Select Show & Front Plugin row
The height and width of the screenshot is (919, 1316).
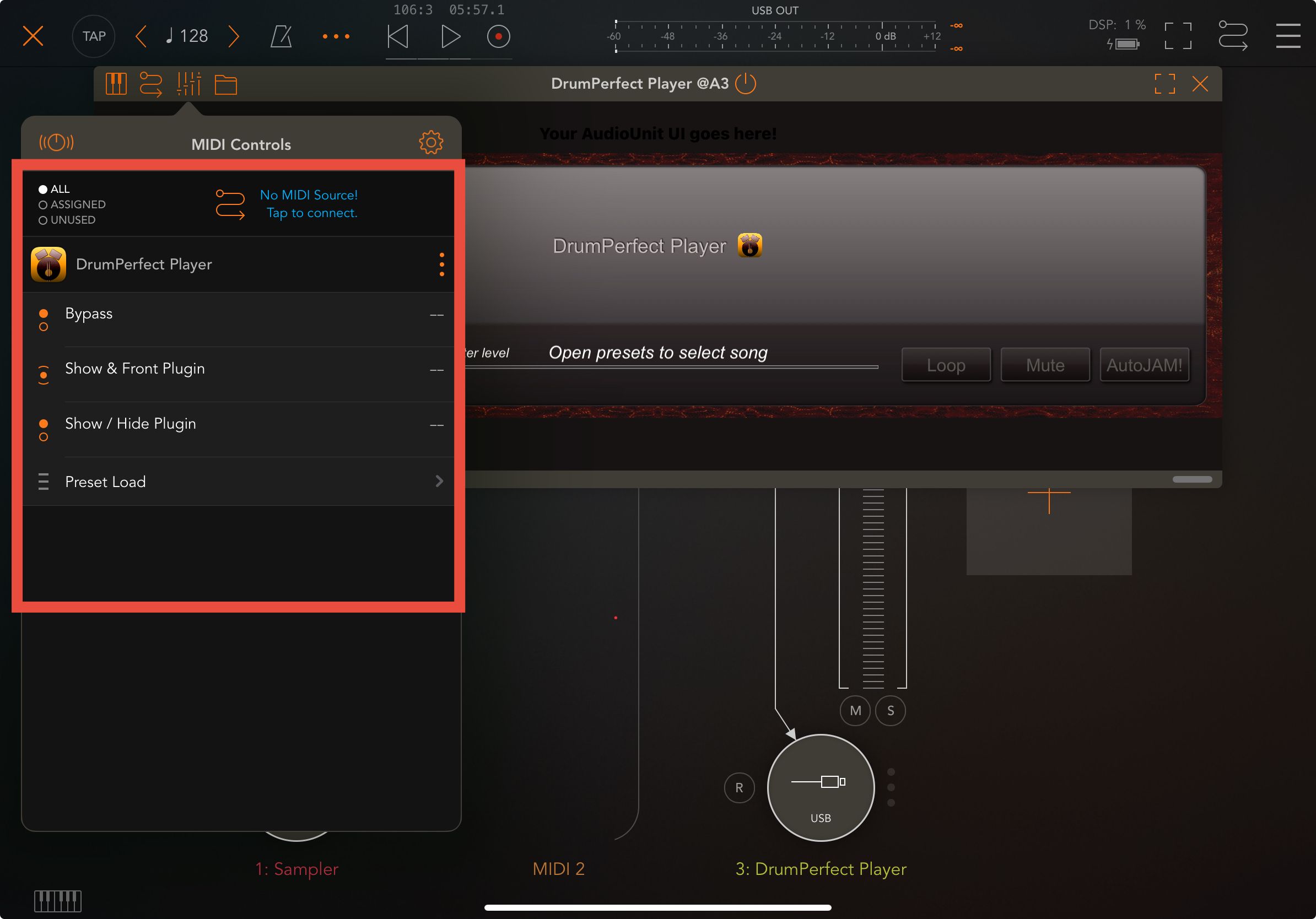click(x=238, y=375)
